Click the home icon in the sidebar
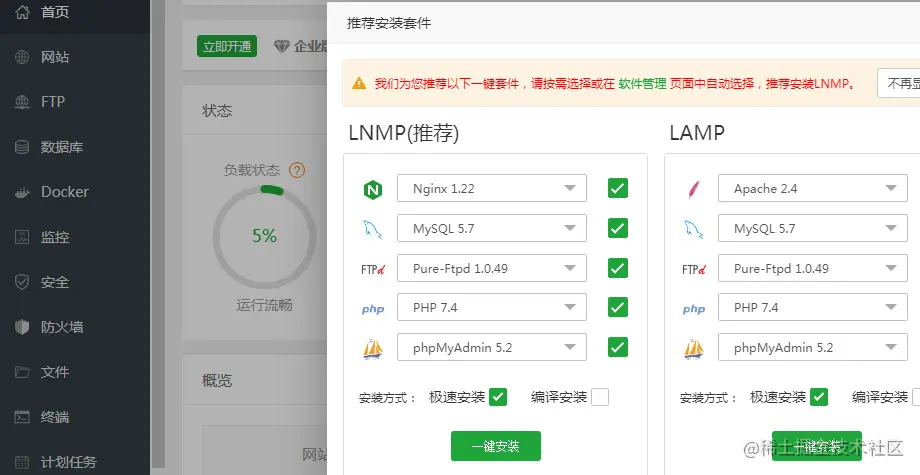 pos(22,12)
